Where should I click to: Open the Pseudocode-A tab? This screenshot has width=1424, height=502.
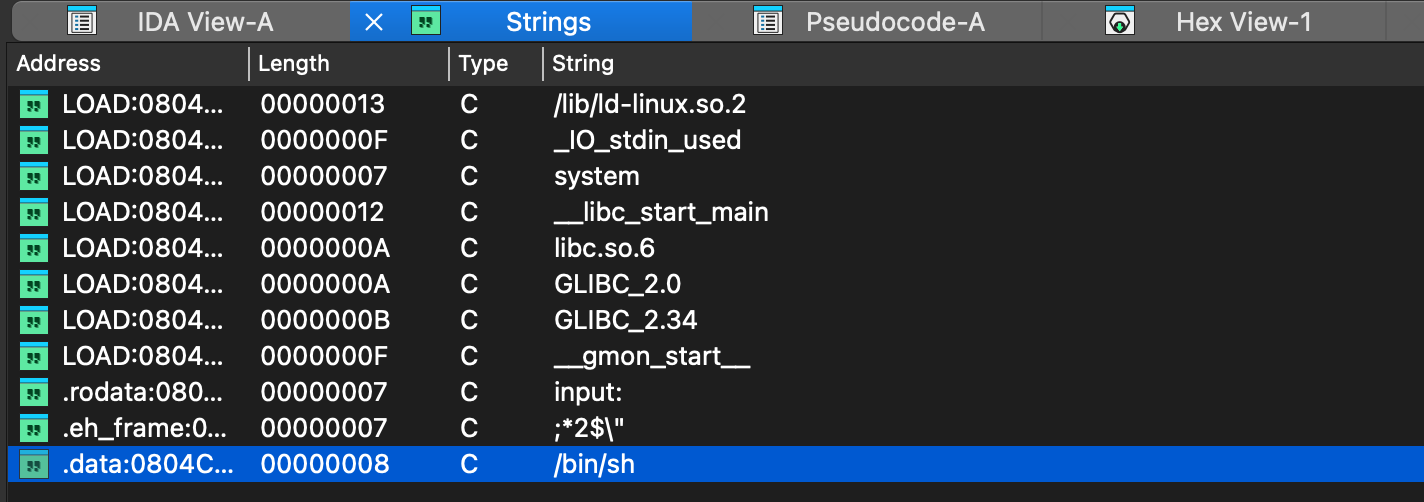click(x=895, y=22)
